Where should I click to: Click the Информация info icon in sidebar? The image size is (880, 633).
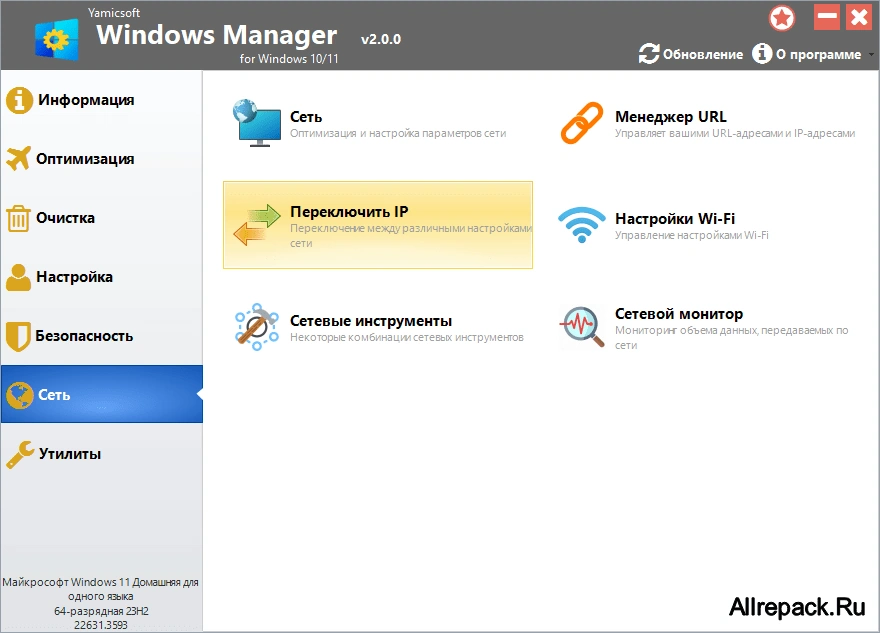[x=19, y=100]
